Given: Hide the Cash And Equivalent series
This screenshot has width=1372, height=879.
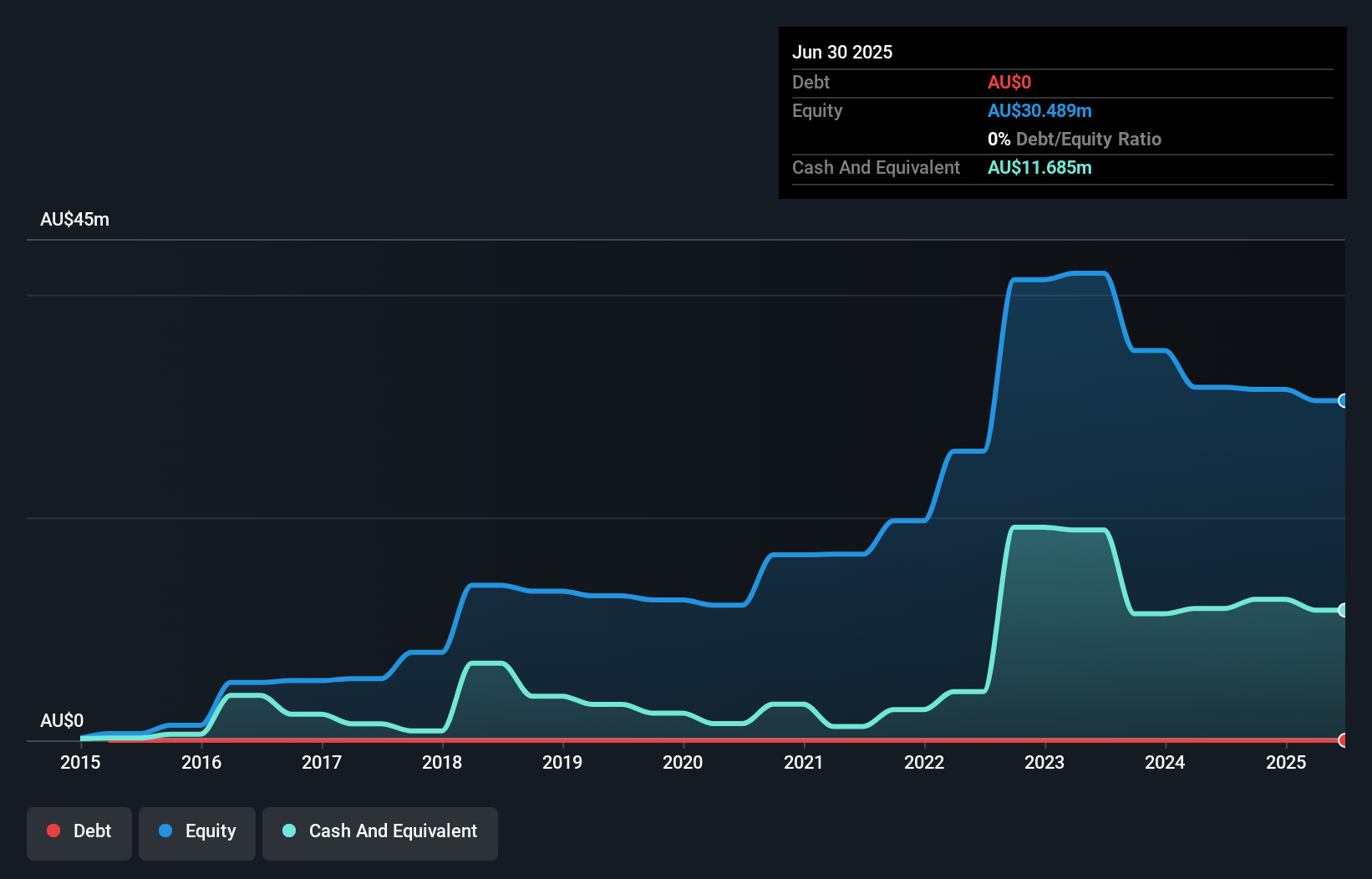Looking at the screenshot, I should (x=380, y=831).
